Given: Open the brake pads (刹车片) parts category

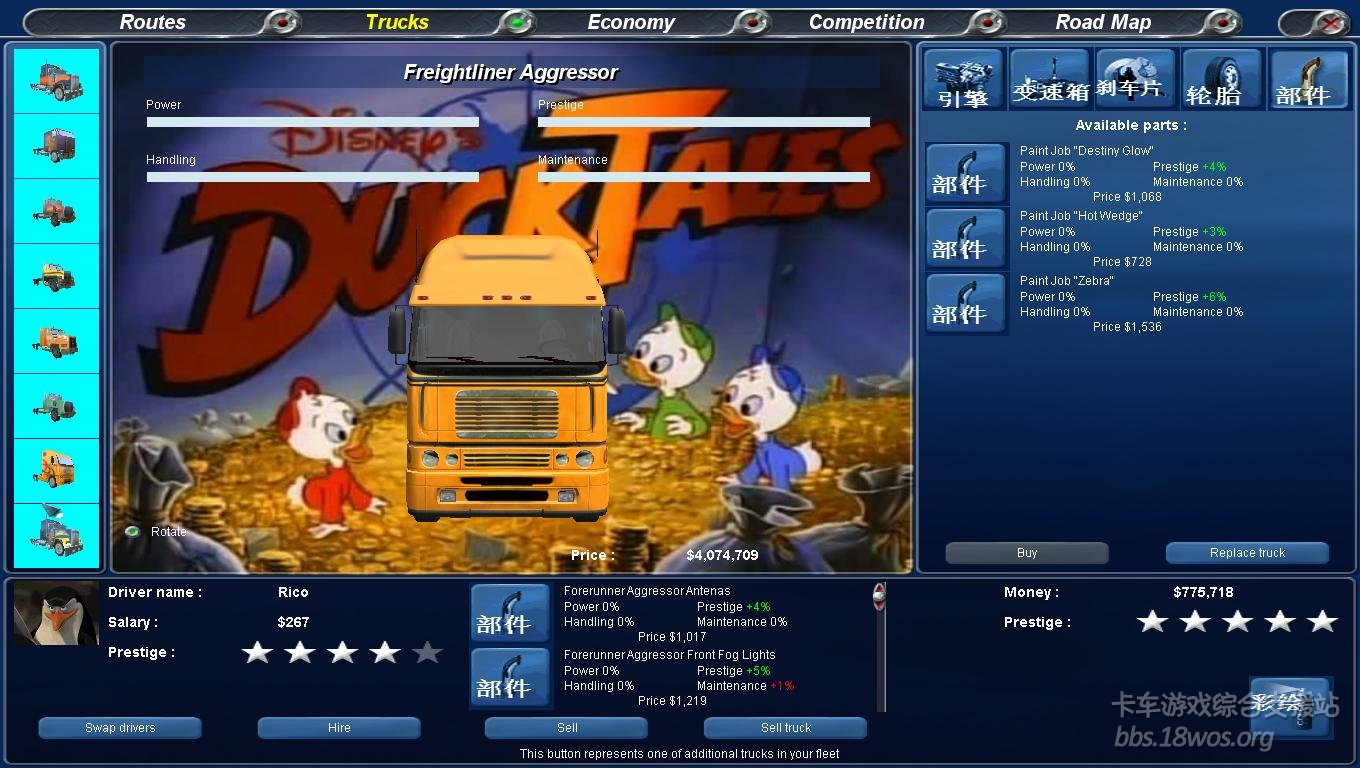Looking at the screenshot, I should [x=1135, y=79].
